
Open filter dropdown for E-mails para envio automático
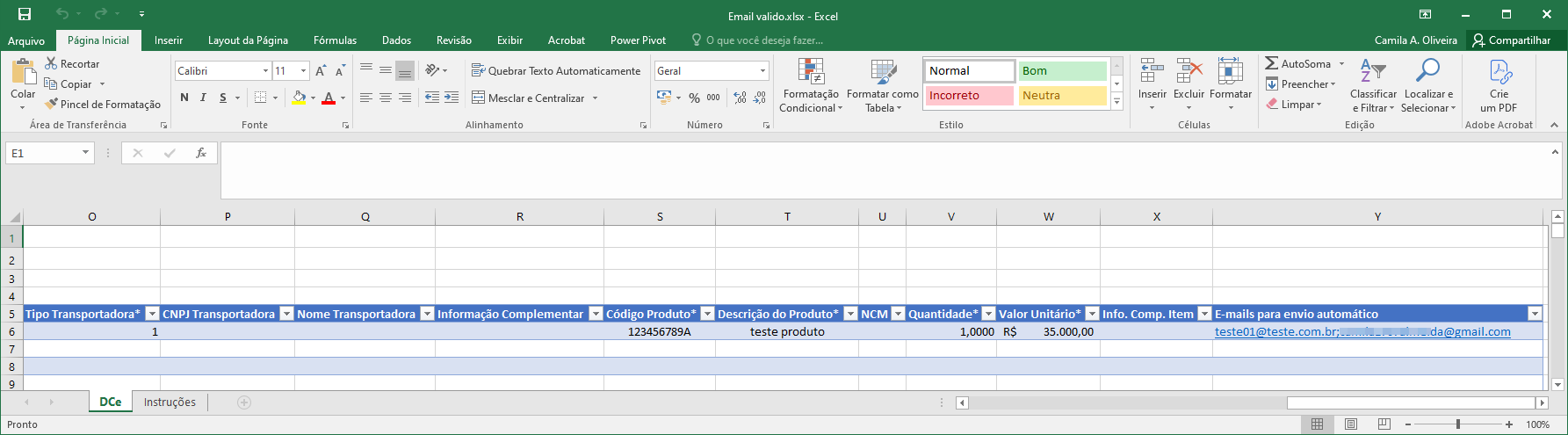(1535, 314)
